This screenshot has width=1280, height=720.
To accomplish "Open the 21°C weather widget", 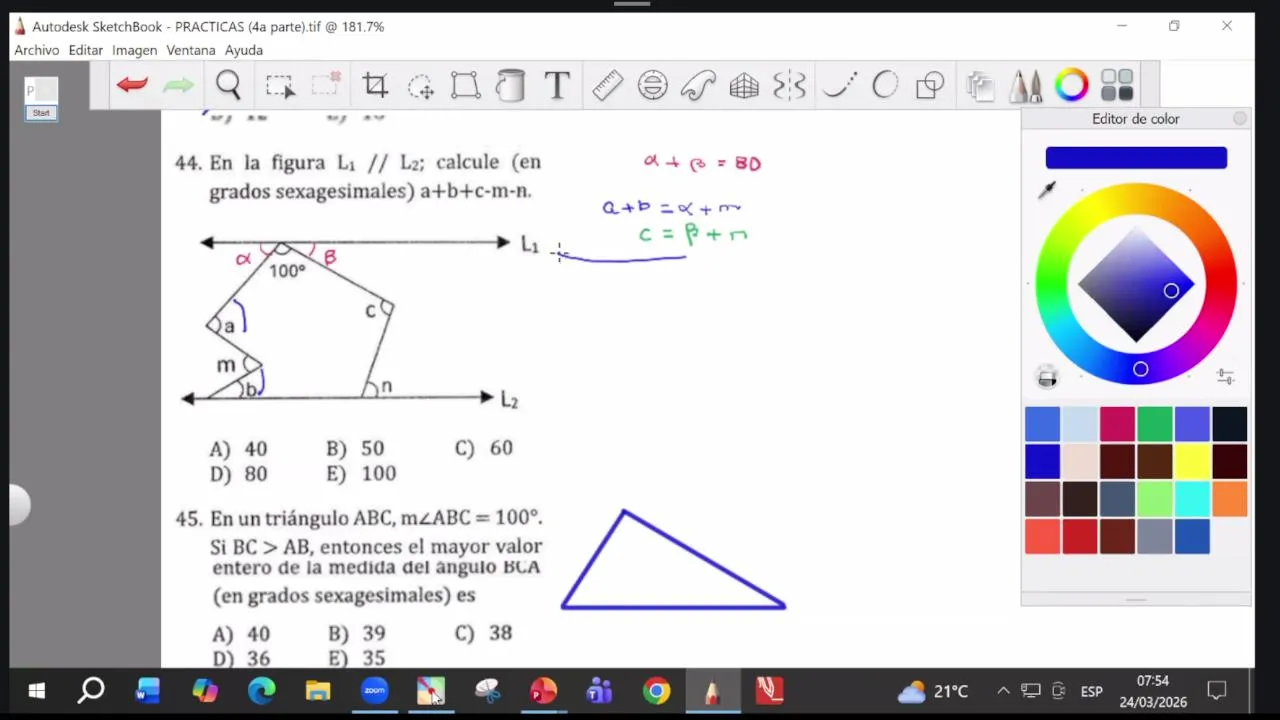I will tap(933, 691).
